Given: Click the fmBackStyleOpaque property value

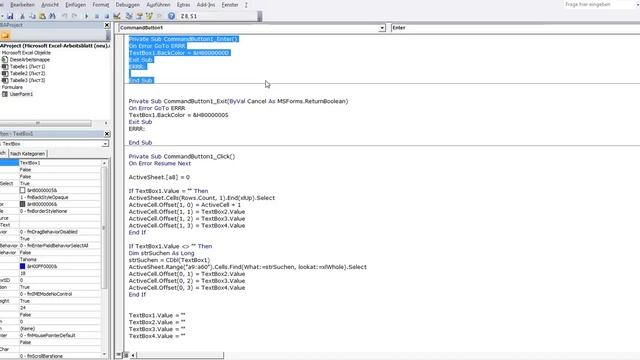Looking at the screenshot, I should coord(60,198).
